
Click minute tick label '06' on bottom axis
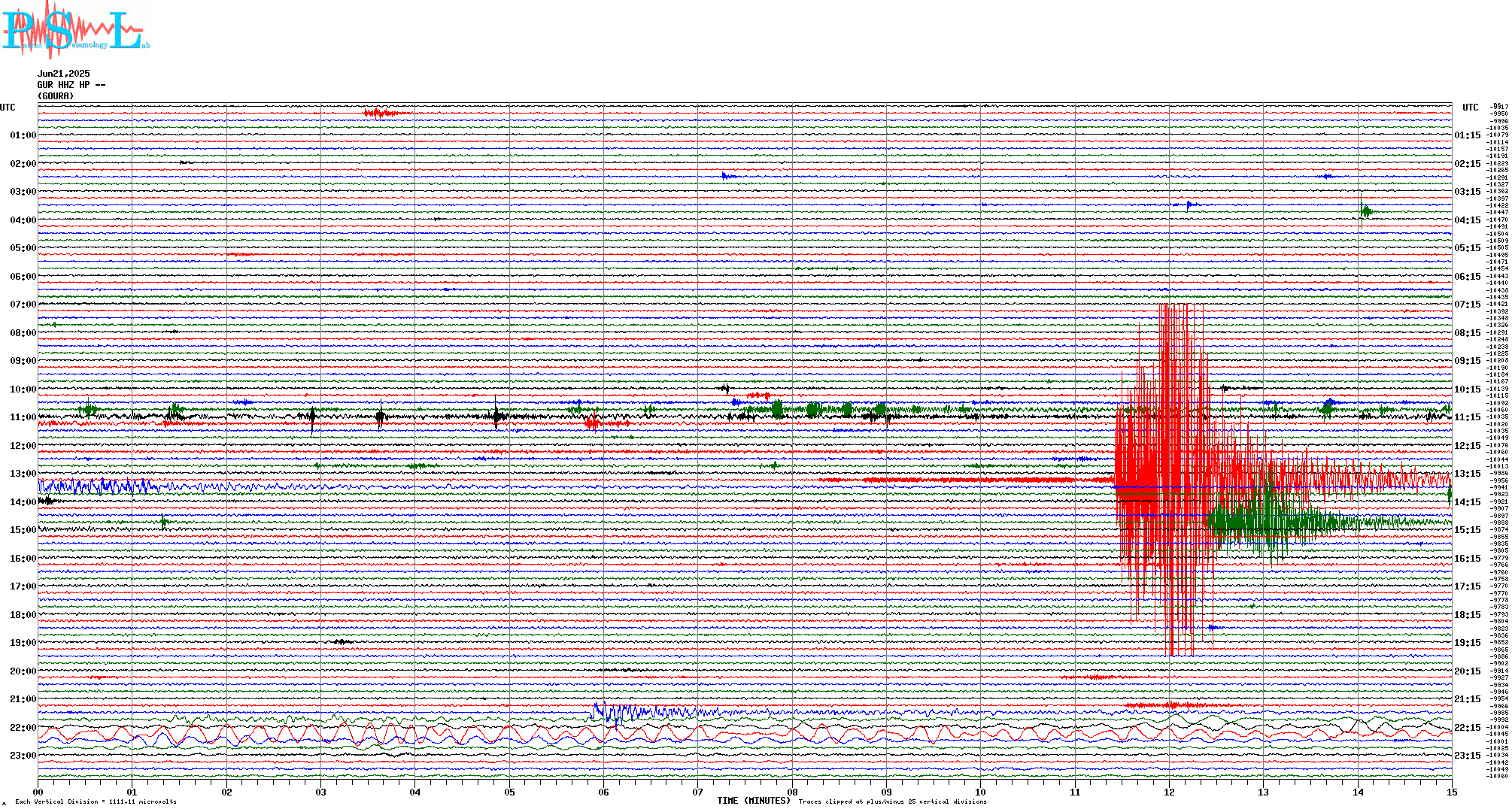click(603, 792)
